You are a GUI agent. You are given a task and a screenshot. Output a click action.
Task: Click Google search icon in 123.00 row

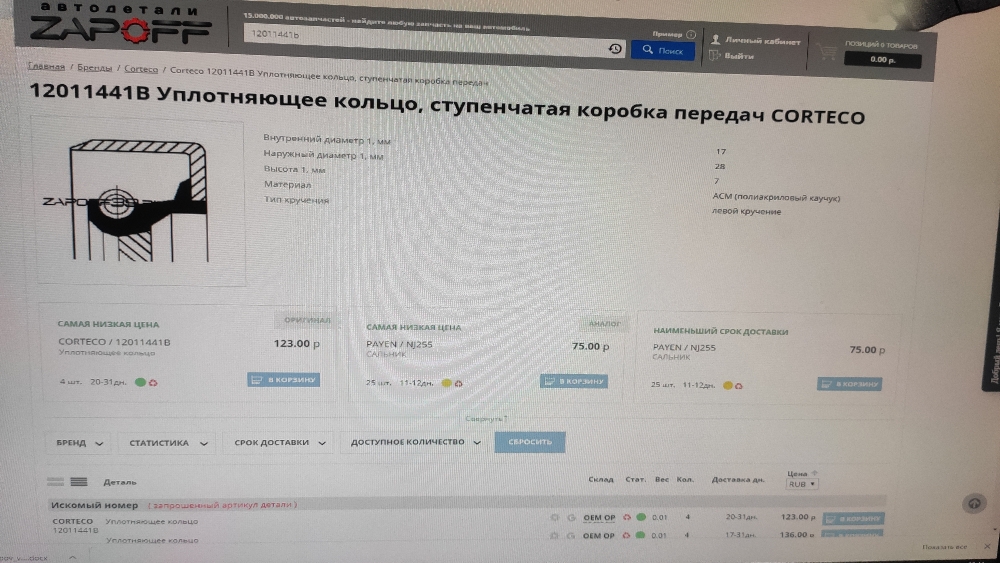571,518
